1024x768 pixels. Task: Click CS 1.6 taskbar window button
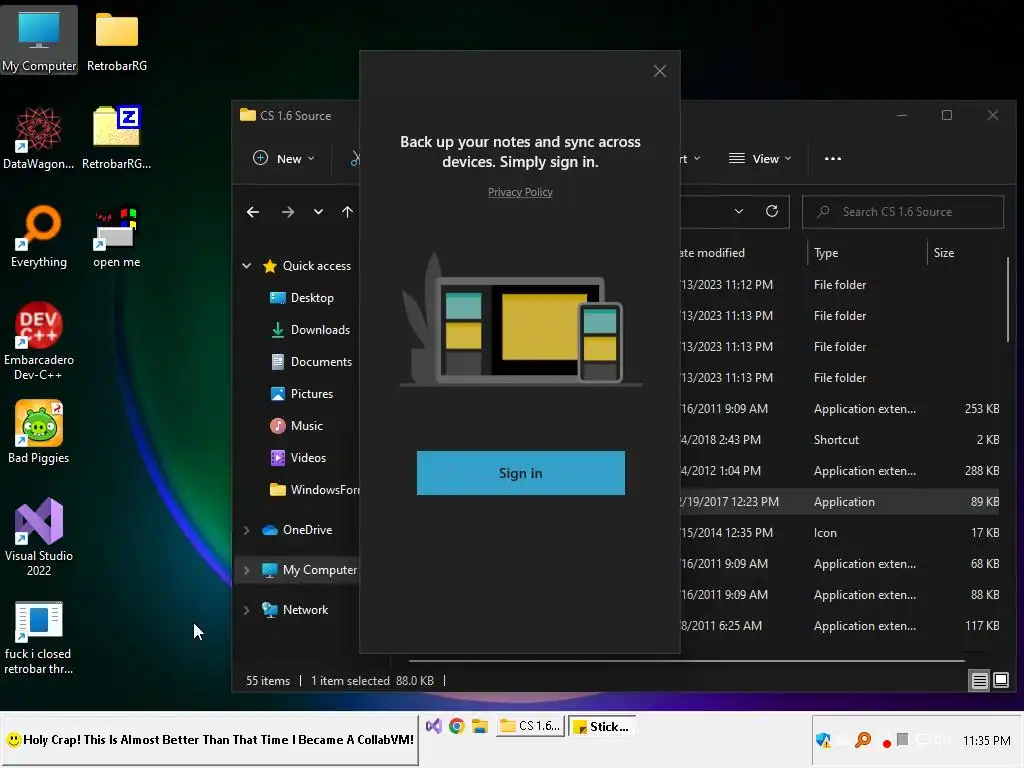click(530, 726)
